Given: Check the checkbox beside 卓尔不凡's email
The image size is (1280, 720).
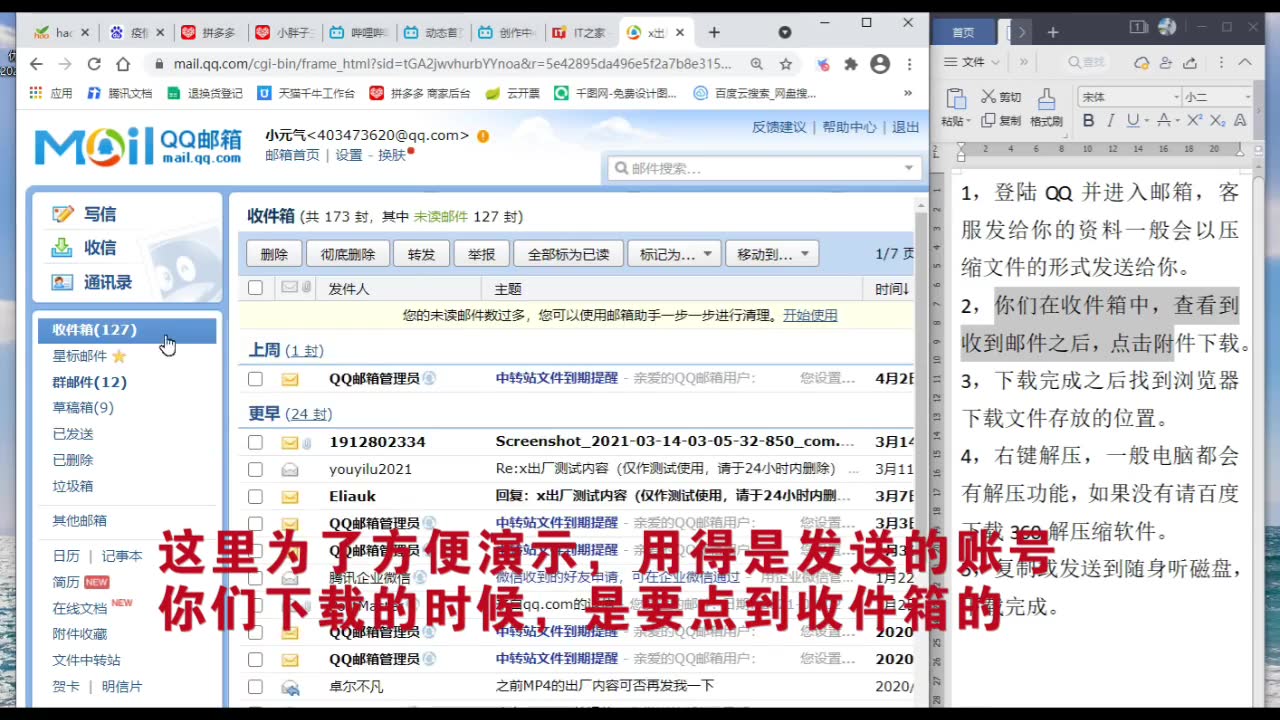Looking at the screenshot, I should [x=256, y=687].
